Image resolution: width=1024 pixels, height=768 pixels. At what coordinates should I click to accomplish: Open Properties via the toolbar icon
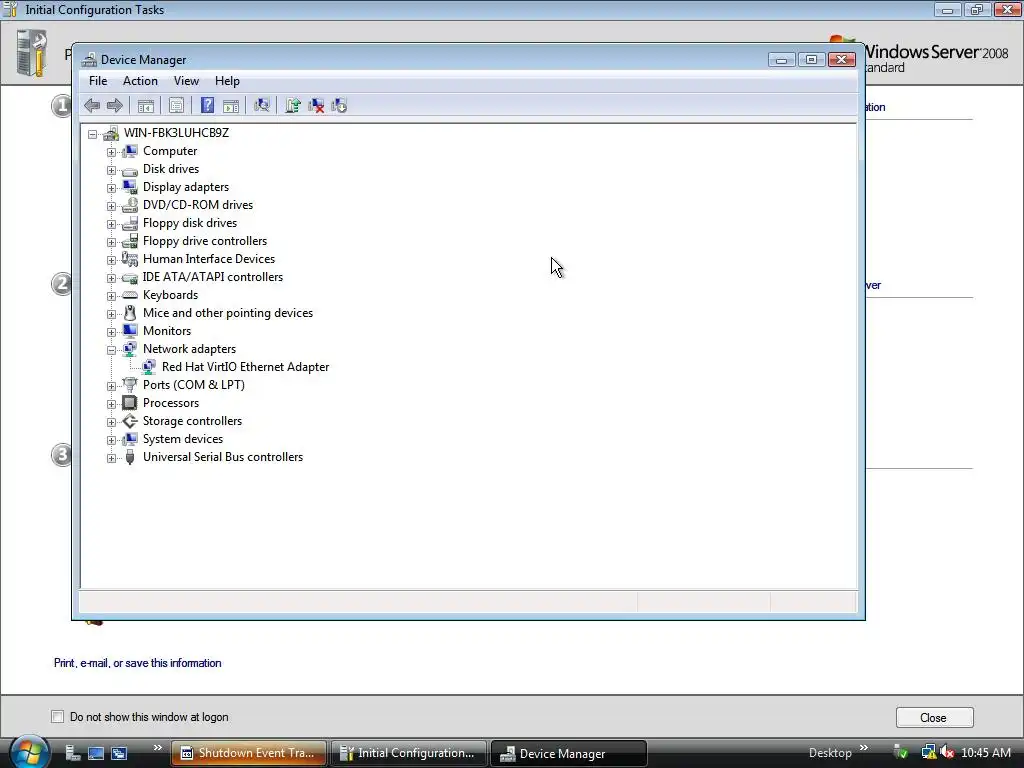[x=176, y=105]
